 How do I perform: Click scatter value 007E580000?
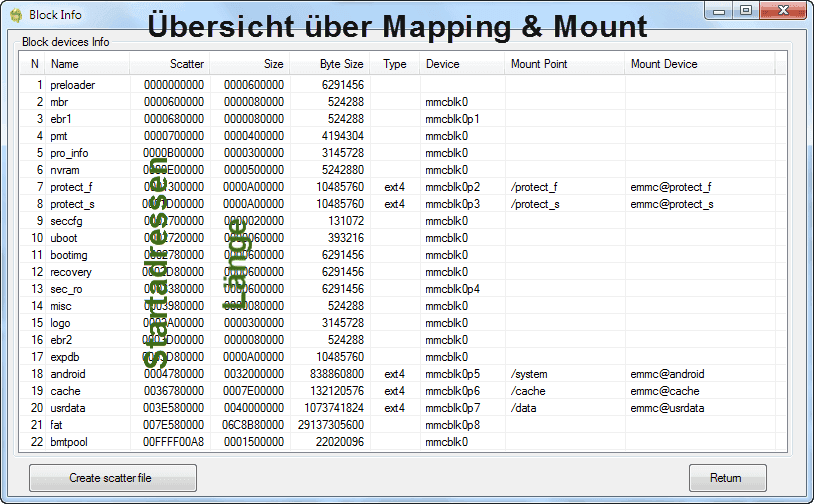173,425
